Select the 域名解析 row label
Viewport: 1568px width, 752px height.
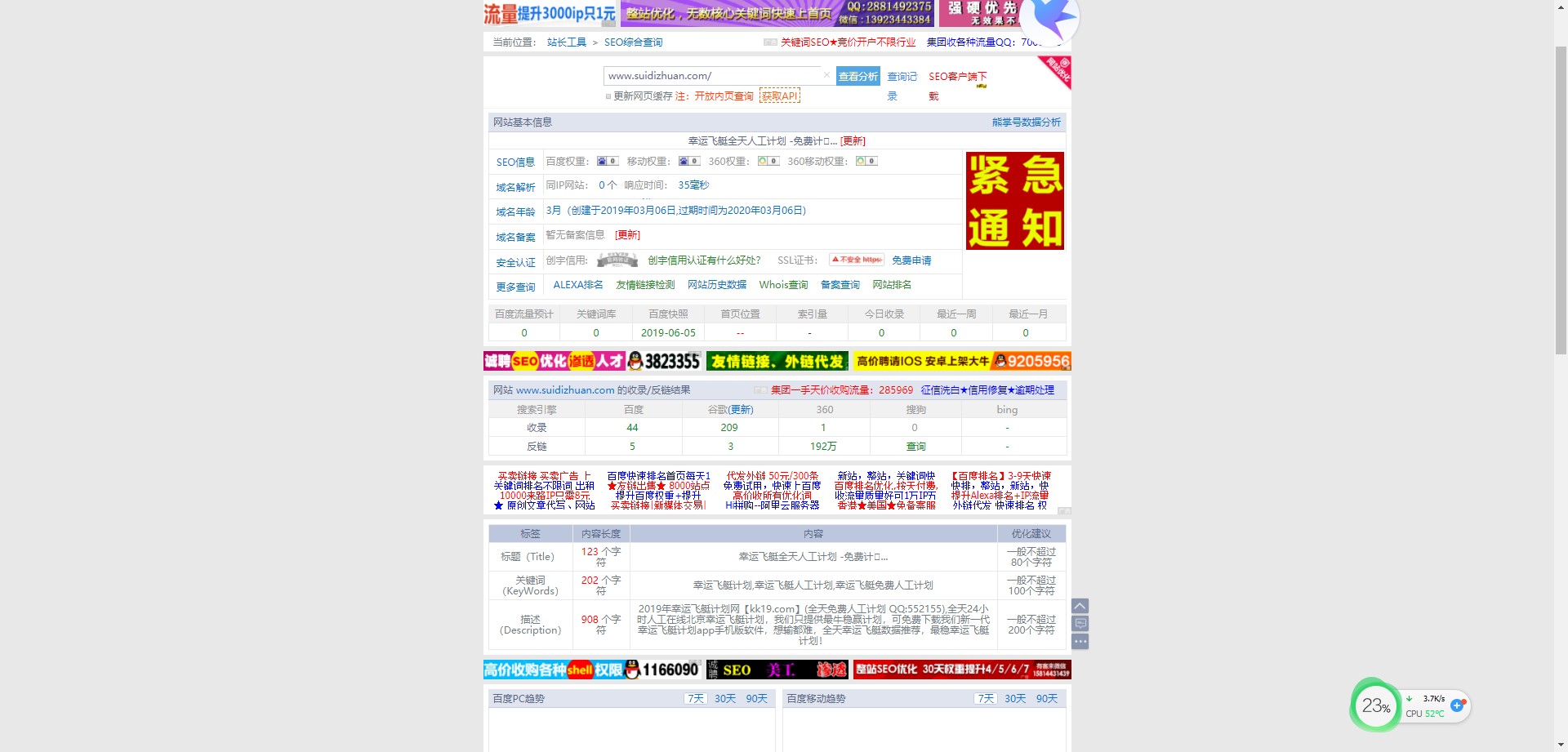click(x=515, y=187)
